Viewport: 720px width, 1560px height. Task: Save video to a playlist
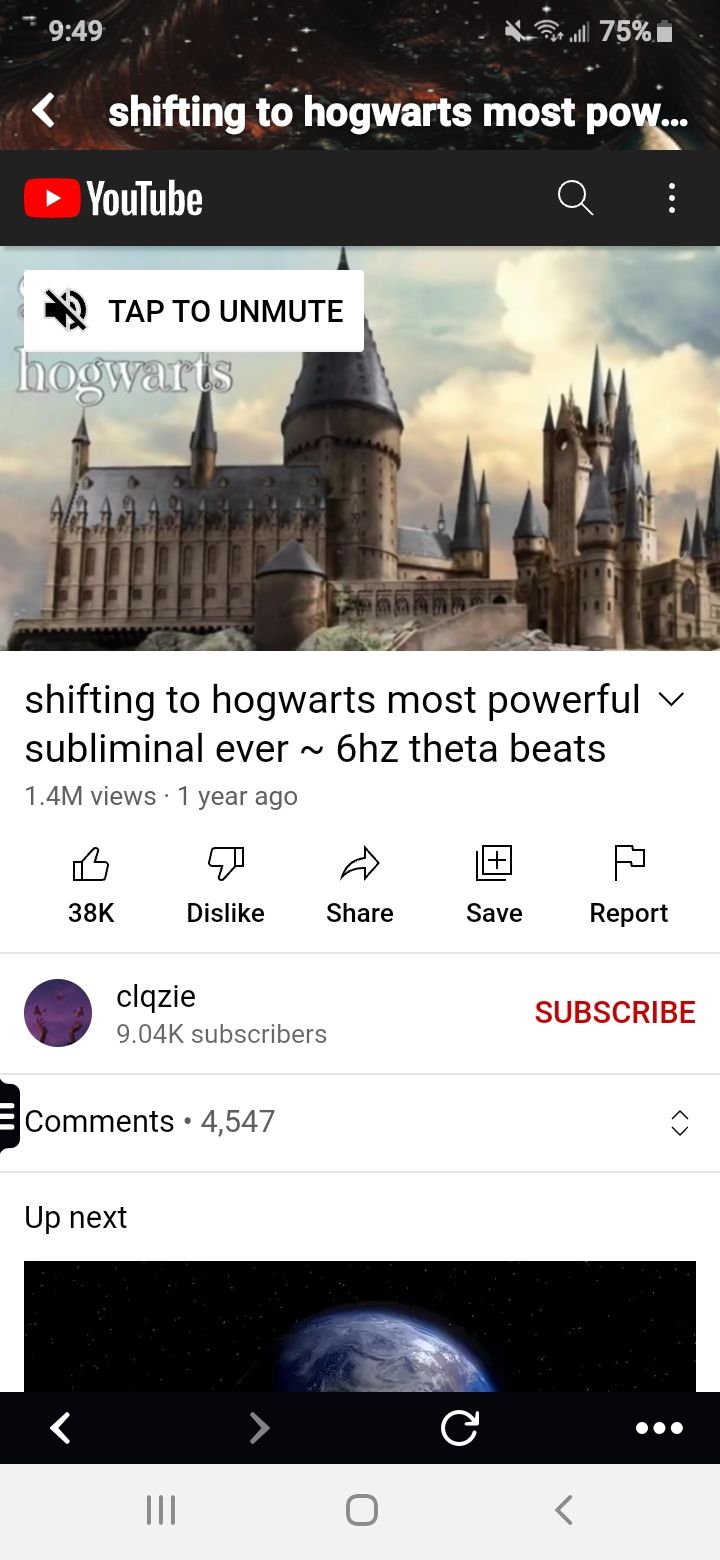pos(494,884)
